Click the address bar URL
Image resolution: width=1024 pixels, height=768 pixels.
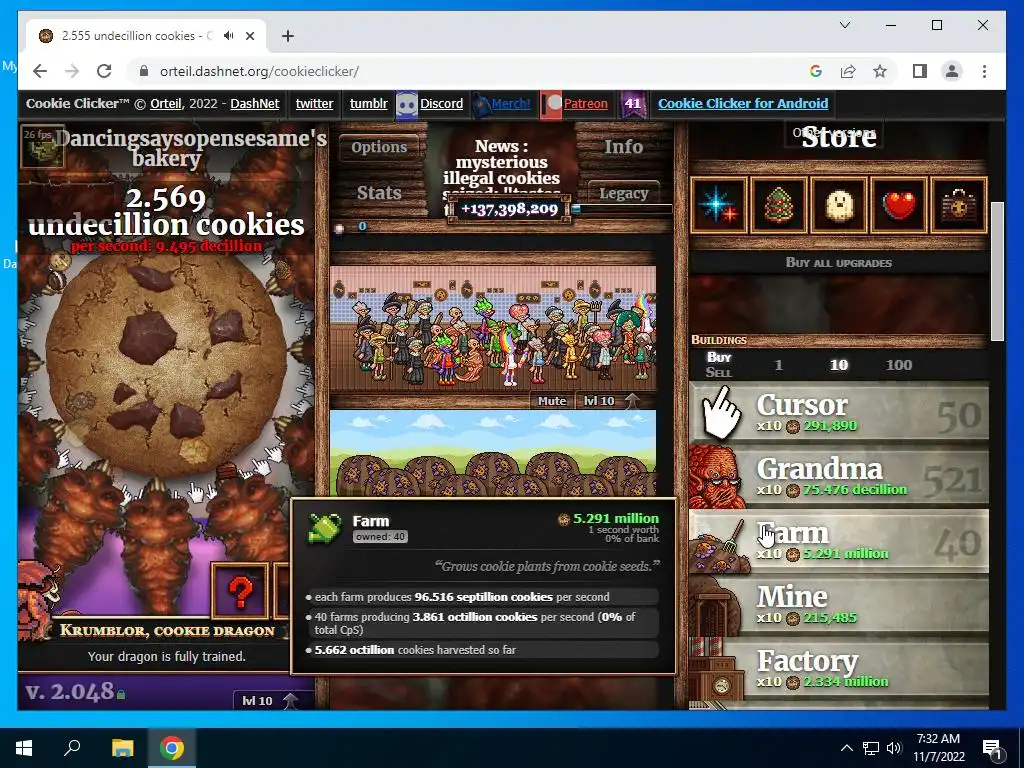tap(259, 71)
